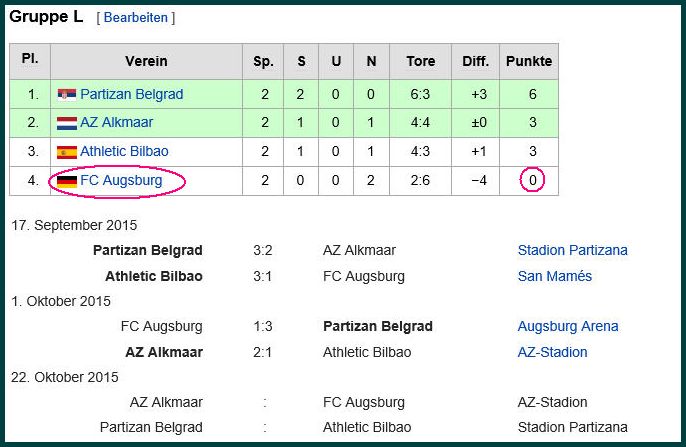This screenshot has width=686, height=447.
Task: Open the circled FC Augsburg team link
Action: 121,180
